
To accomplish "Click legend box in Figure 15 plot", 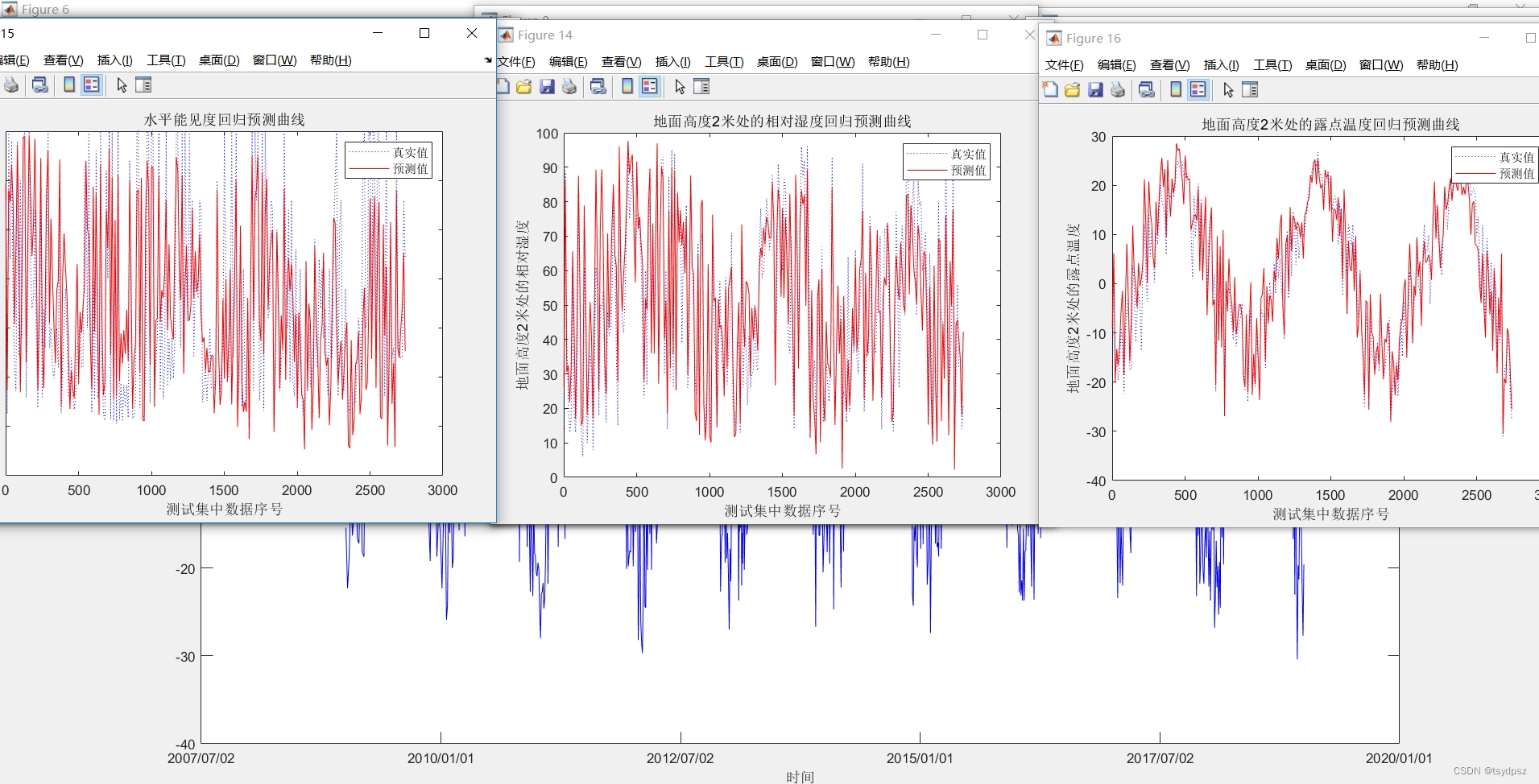I will 389,160.
